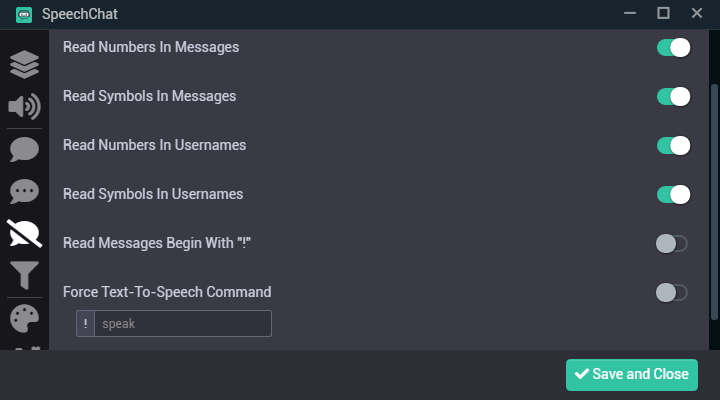Switch off Read Symbols In Usernames
Screen dimensions: 720x400
click(673, 194)
